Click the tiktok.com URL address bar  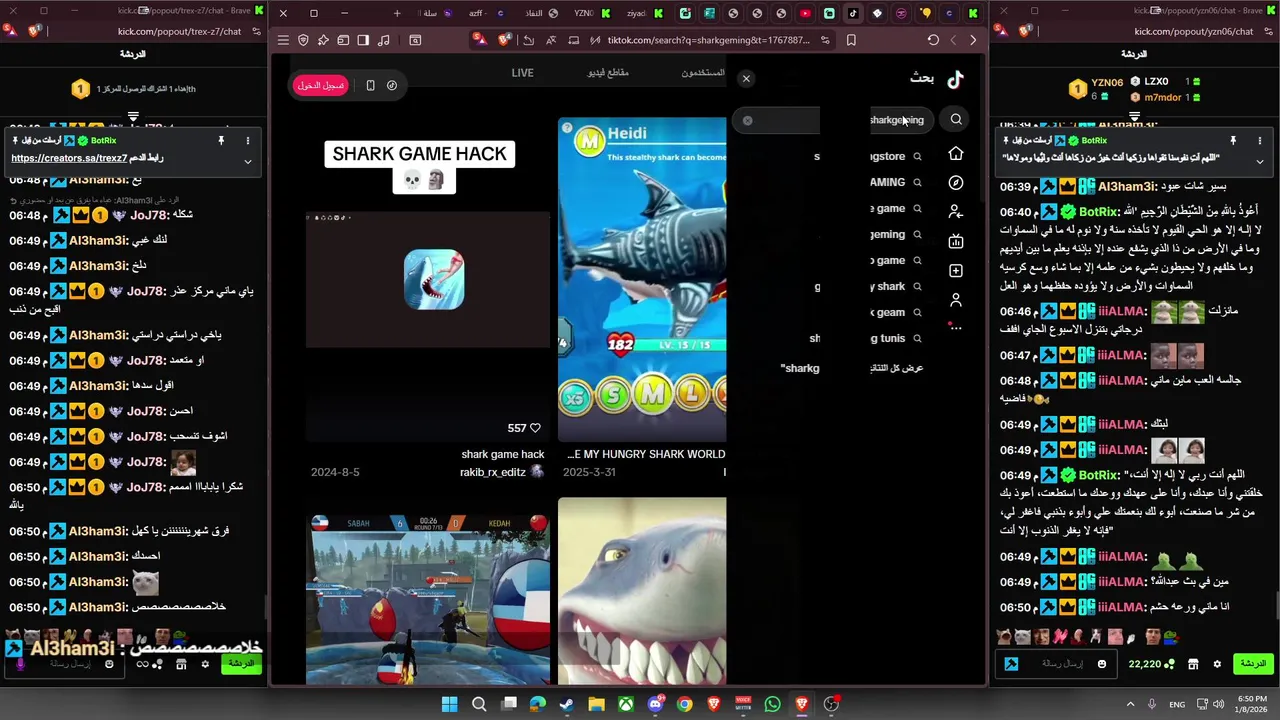(x=708, y=40)
